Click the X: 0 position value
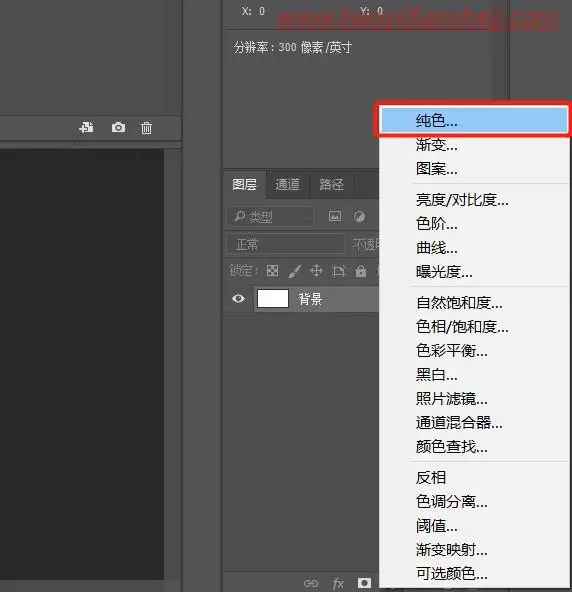 [x=253, y=11]
